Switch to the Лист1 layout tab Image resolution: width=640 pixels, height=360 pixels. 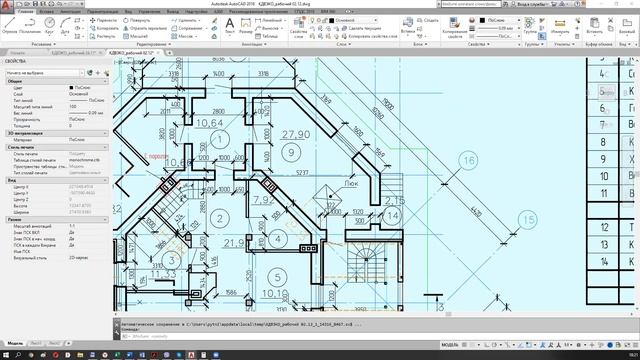pos(36,343)
